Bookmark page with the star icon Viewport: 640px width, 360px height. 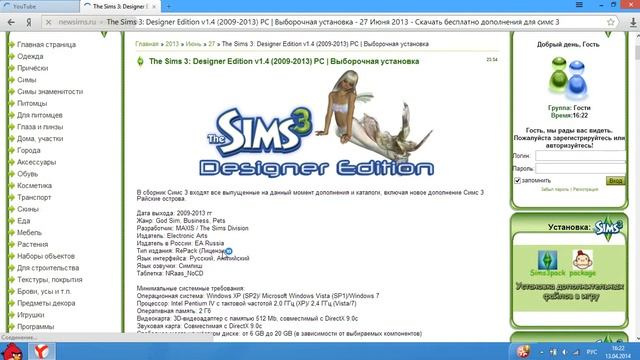coord(610,22)
